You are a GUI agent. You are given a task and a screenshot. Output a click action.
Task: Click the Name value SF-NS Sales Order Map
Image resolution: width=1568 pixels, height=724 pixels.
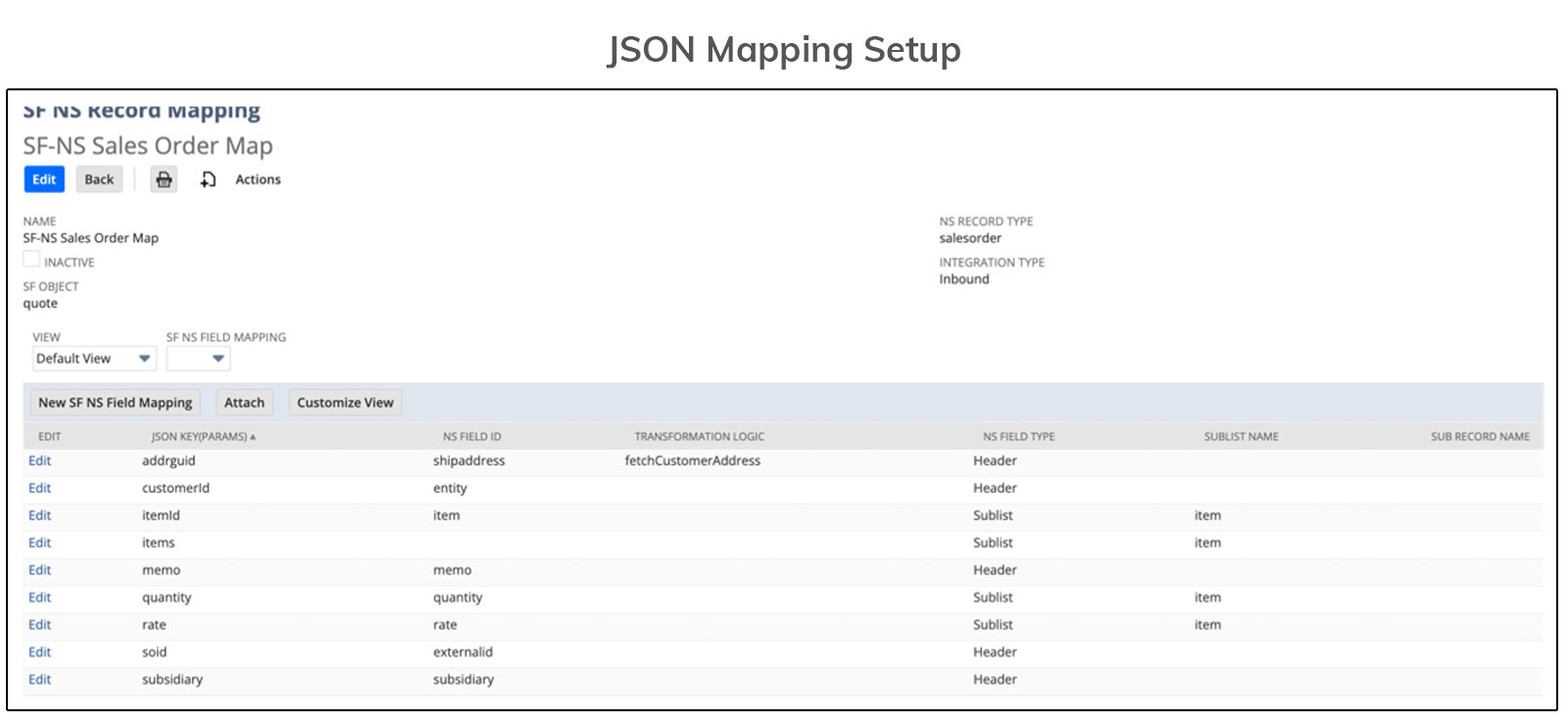pos(90,238)
